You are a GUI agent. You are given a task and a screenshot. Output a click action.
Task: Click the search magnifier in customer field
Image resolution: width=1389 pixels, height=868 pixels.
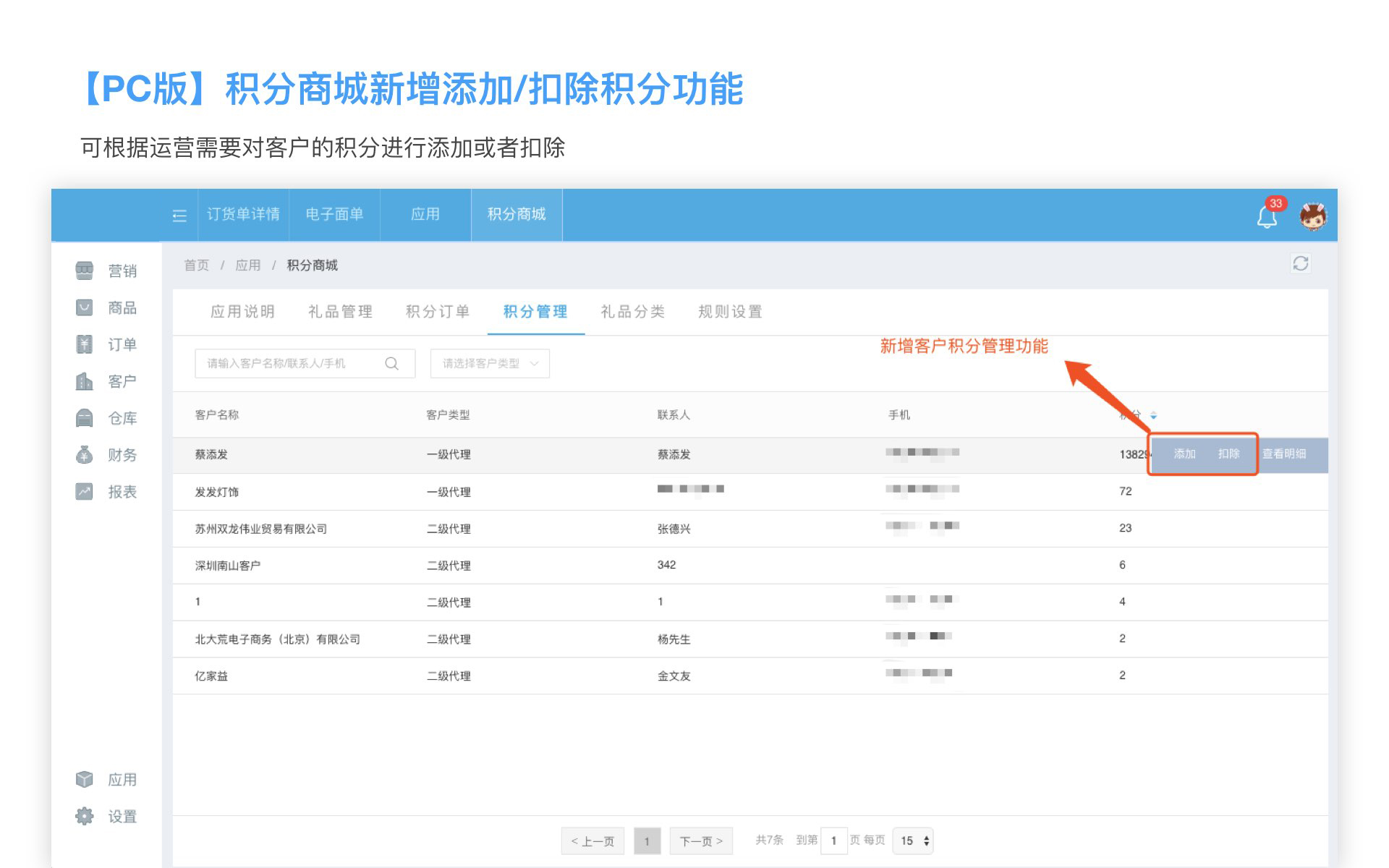(x=391, y=363)
